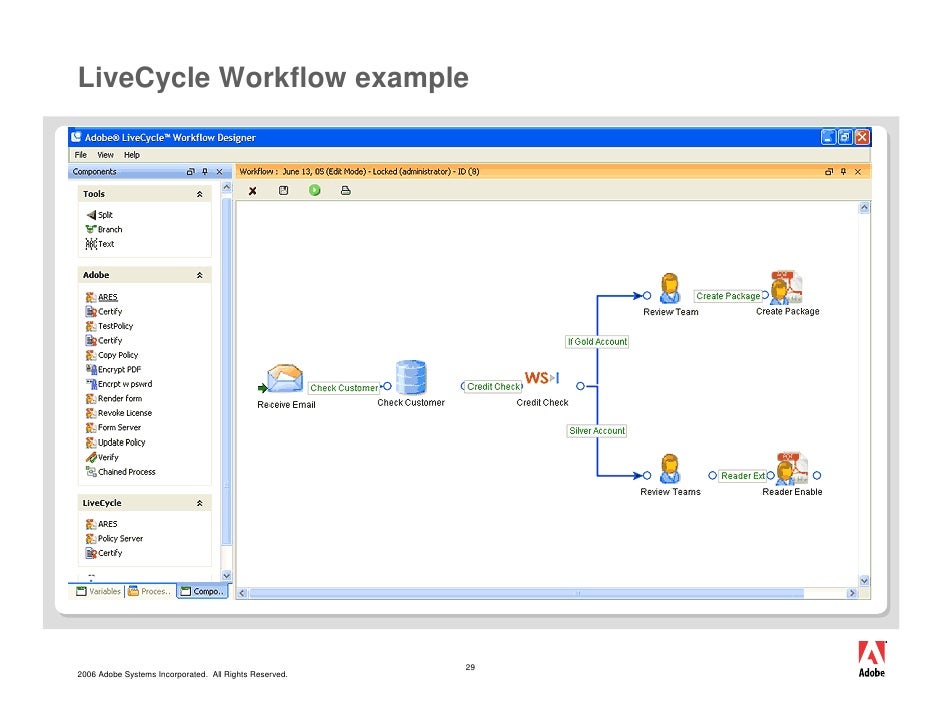Open the Help menu
Screen dimensions: 942x728
pos(132,155)
